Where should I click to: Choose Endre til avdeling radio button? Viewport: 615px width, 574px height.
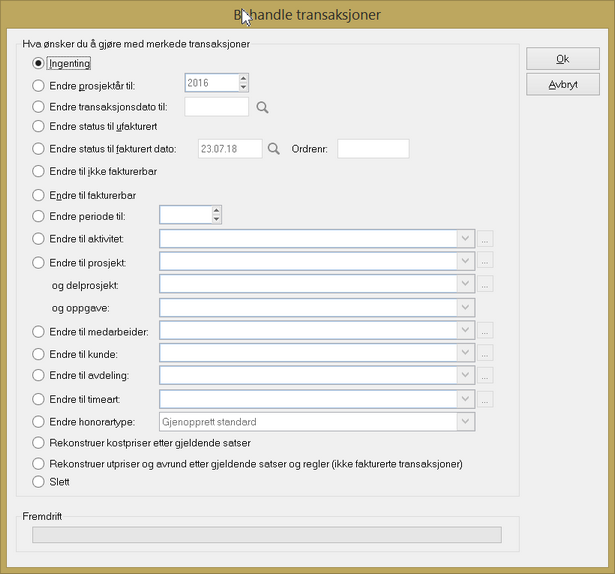[x=38, y=375]
